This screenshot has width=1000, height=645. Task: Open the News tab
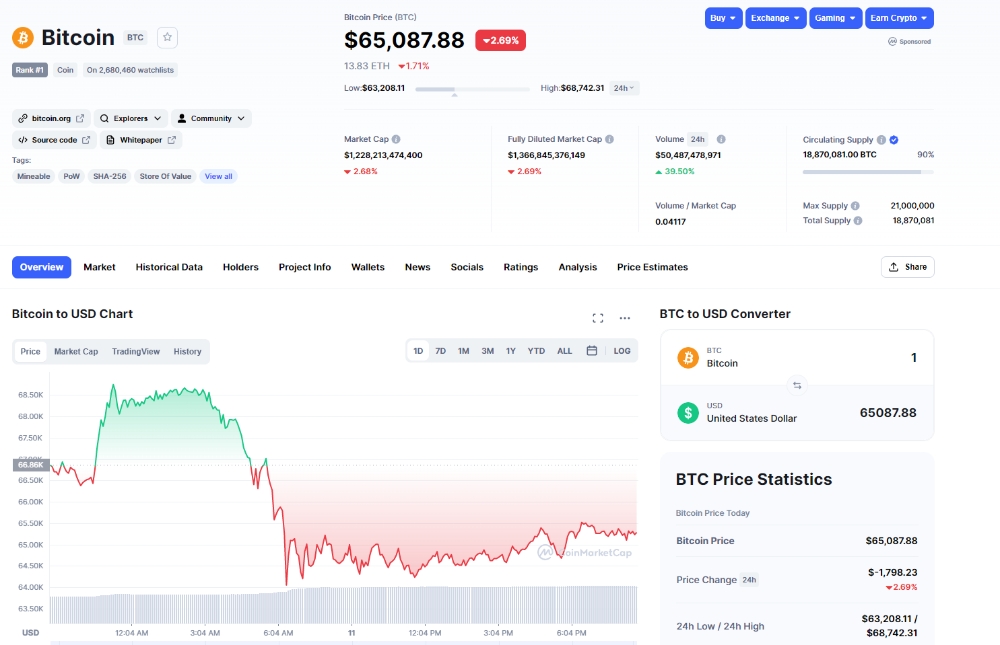click(x=418, y=267)
